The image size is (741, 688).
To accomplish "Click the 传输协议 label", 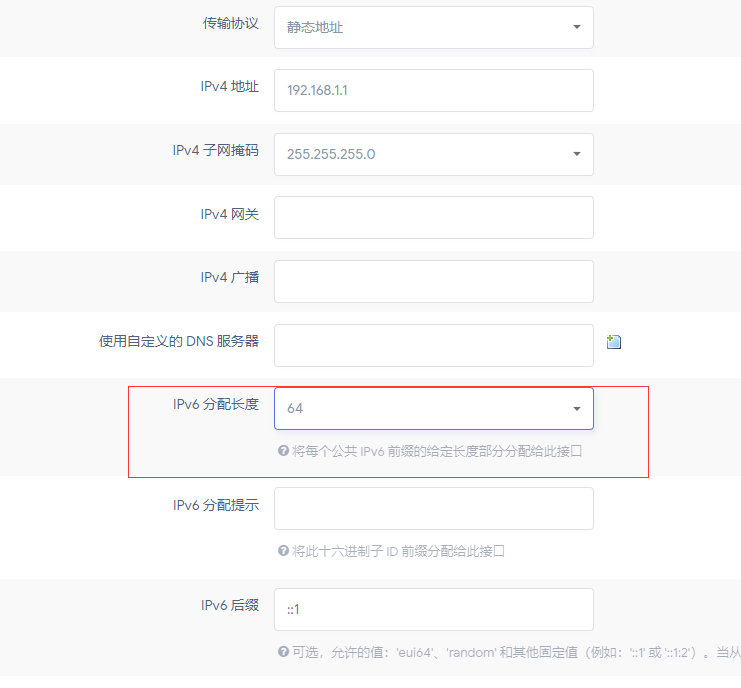I will (x=230, y=23).
